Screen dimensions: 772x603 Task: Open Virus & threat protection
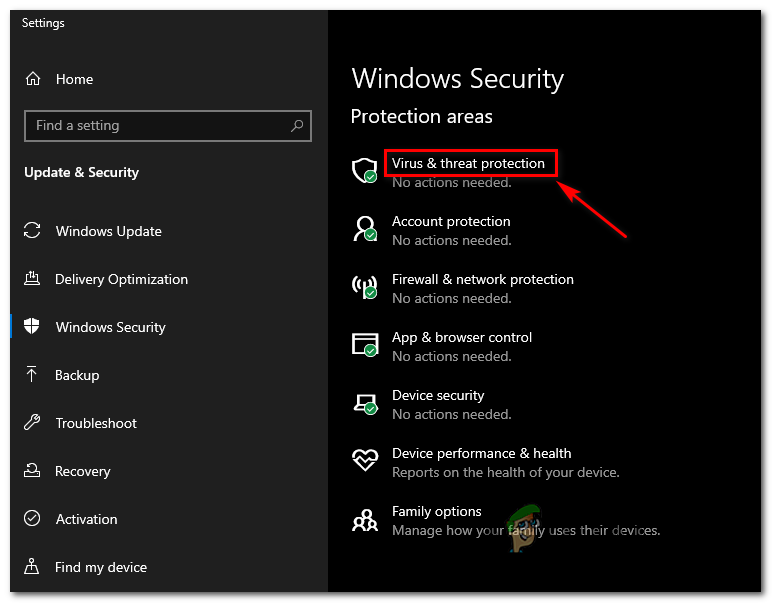(x=468, y=163)
